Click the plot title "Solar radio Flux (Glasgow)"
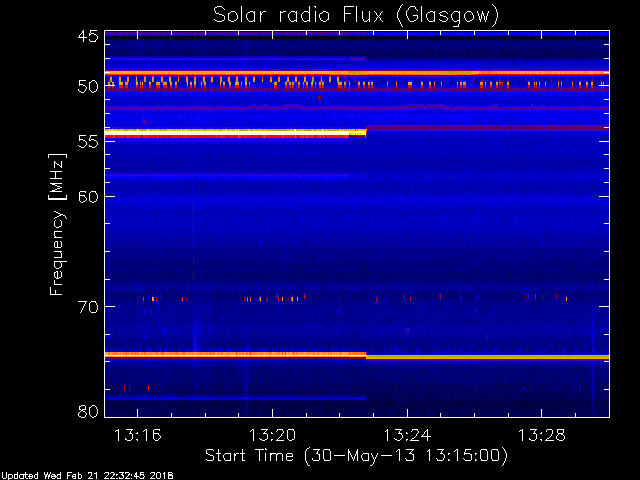The image size is (640, 480). [x=356, y=16]
